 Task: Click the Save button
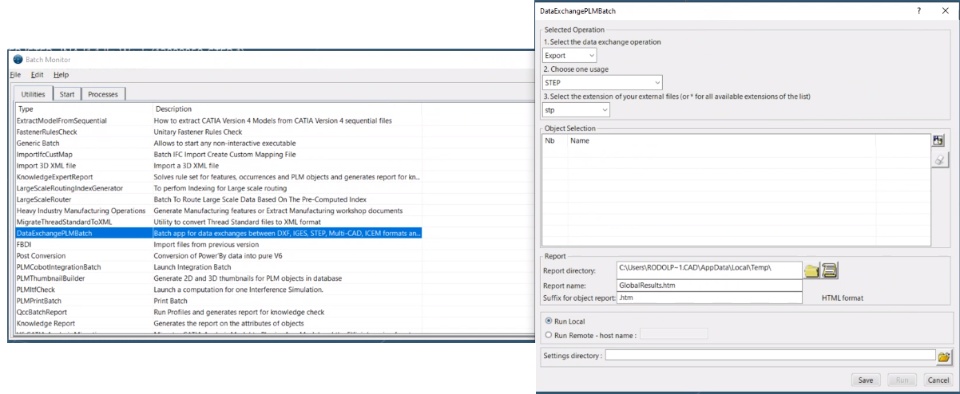point(866,380)
